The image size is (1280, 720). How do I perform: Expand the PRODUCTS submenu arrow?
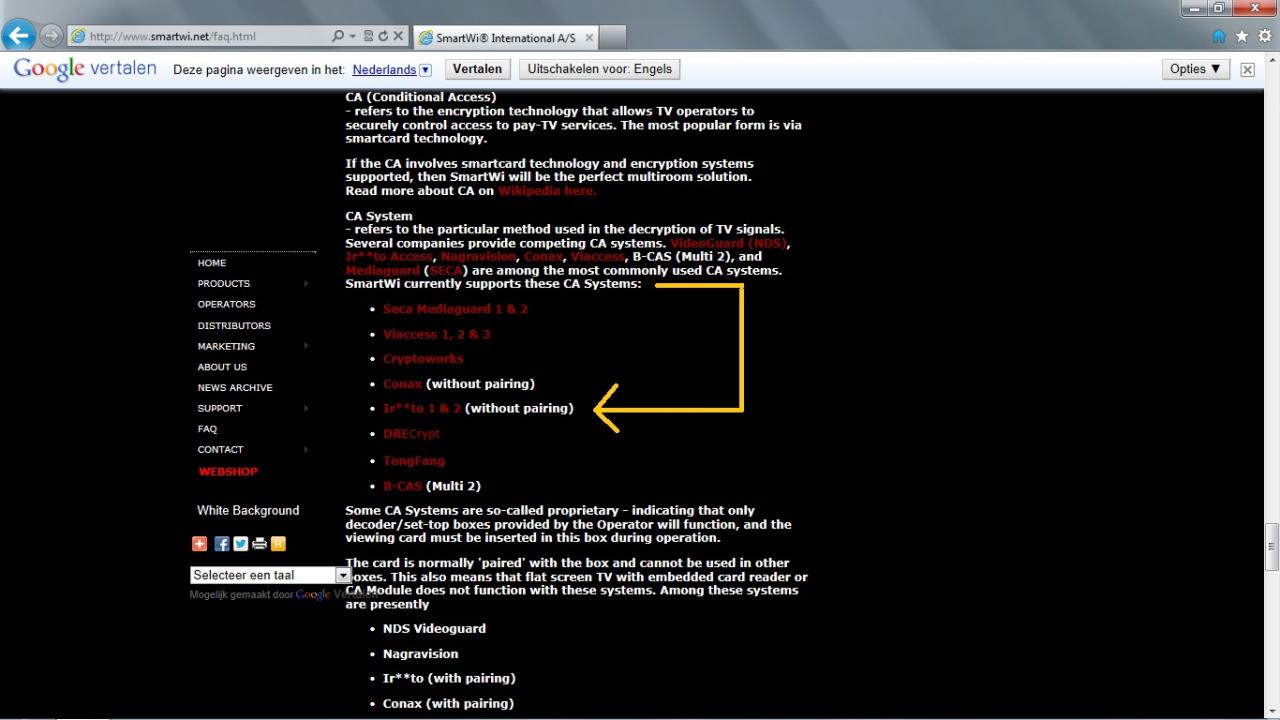tap(306, 284)
